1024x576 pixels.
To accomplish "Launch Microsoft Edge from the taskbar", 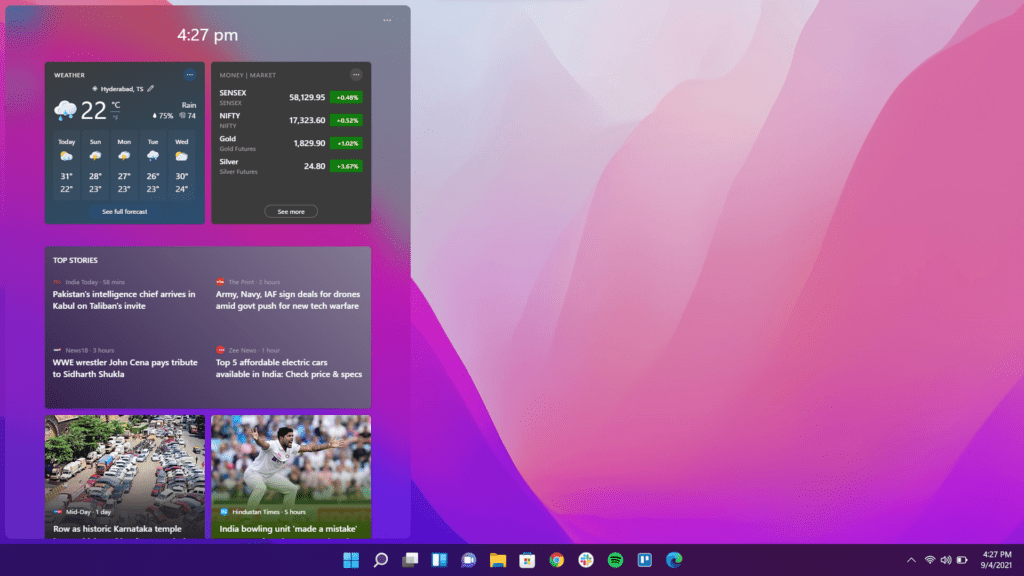I will (674, 560).
